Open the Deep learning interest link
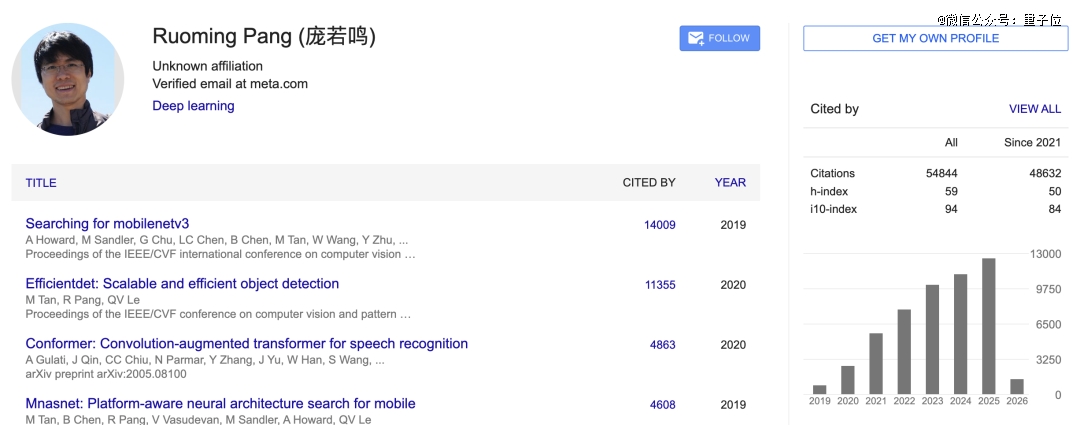Screen dimensions: 1080x425 [193, 106]
